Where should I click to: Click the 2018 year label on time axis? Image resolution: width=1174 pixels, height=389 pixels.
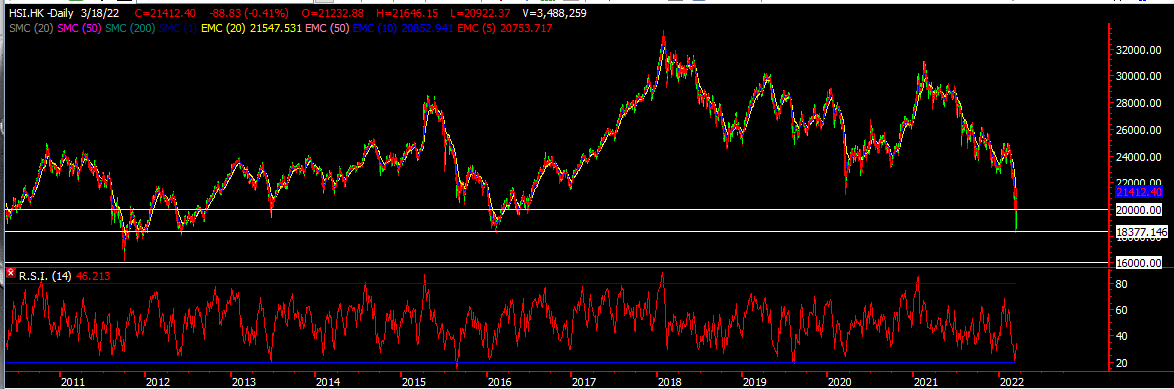pos(669,382)
